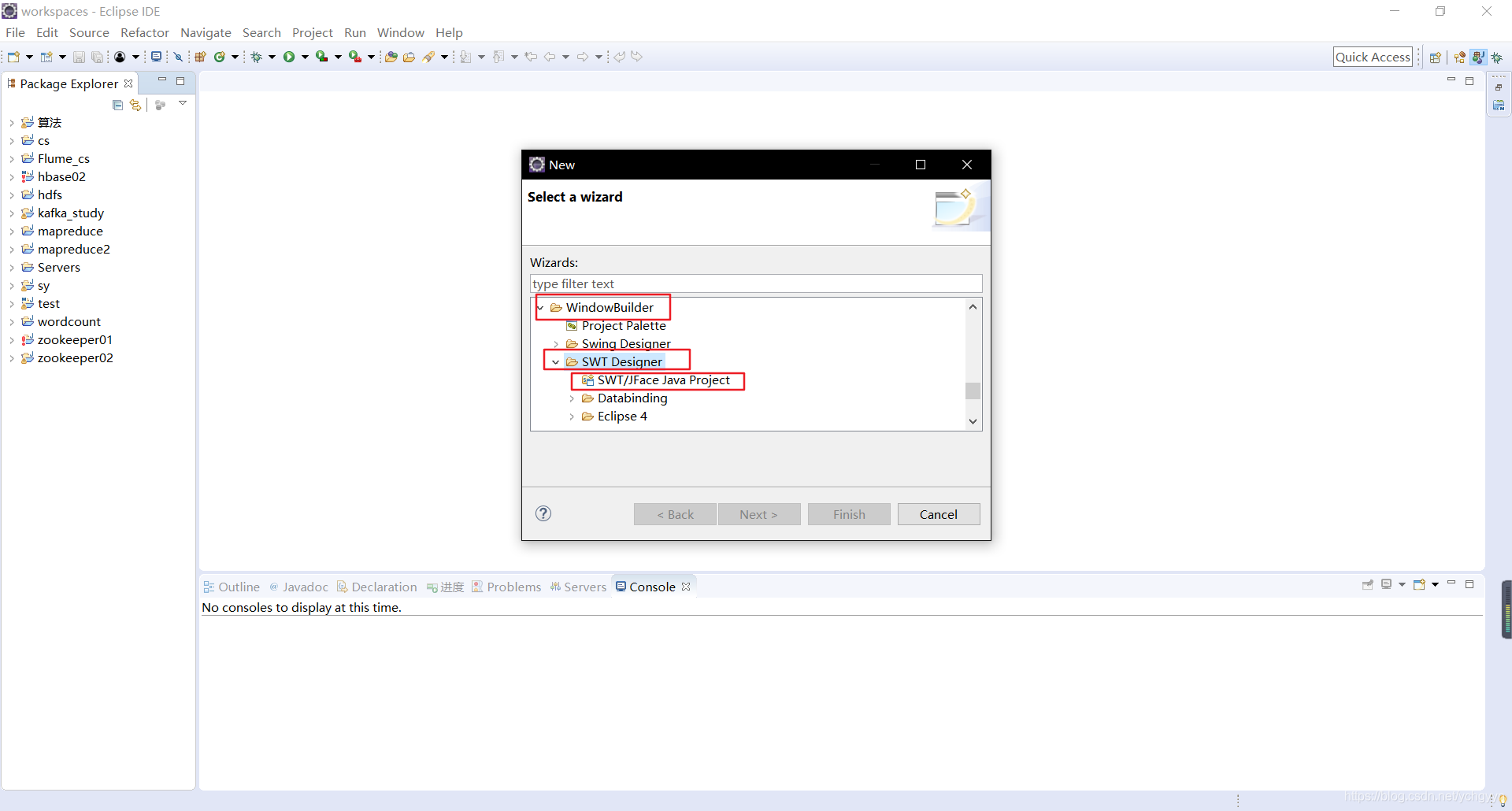Click the wizard list scroll down arrow

[973, 421]
